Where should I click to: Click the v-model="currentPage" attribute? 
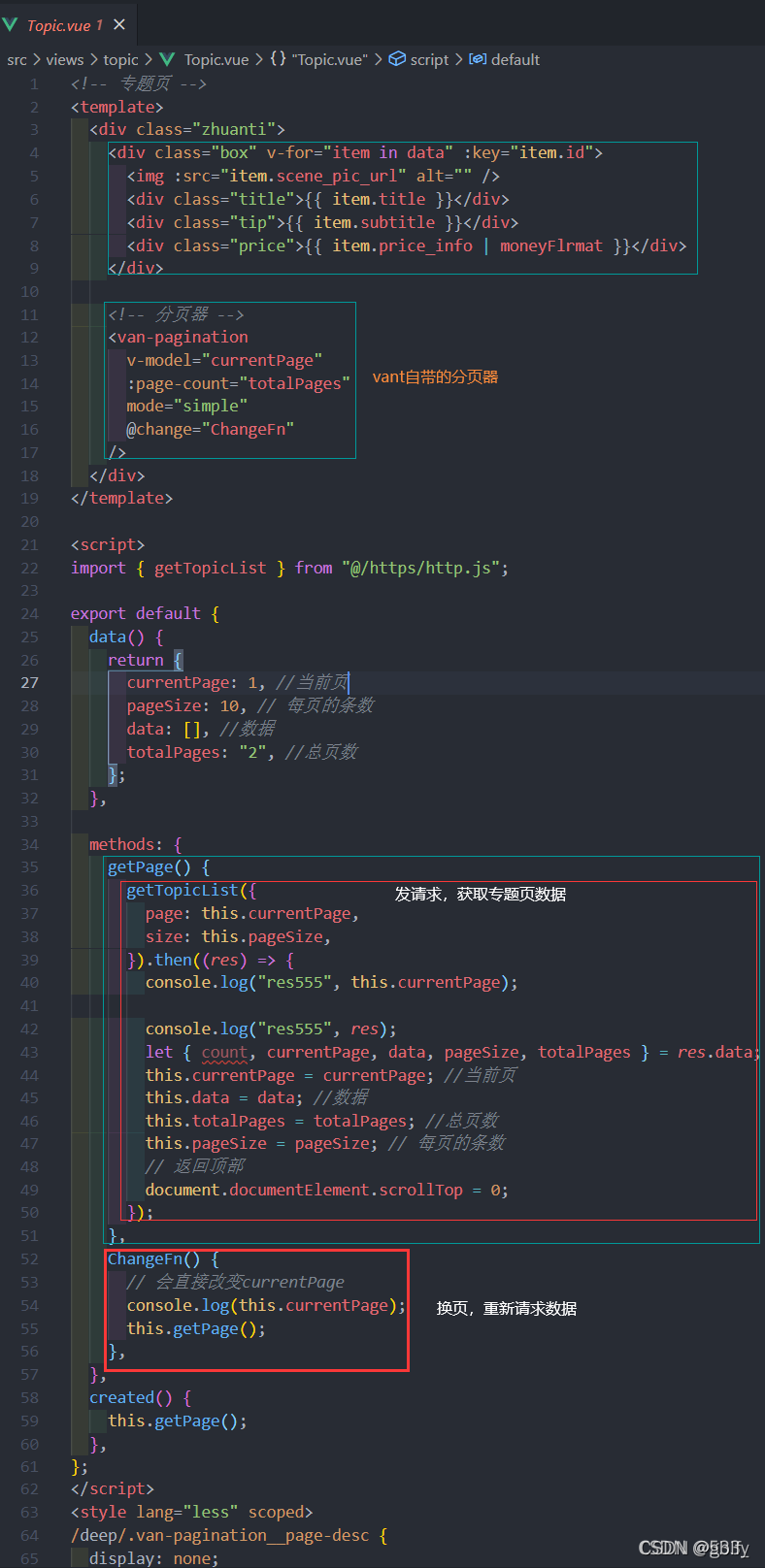tap(224, 361)
